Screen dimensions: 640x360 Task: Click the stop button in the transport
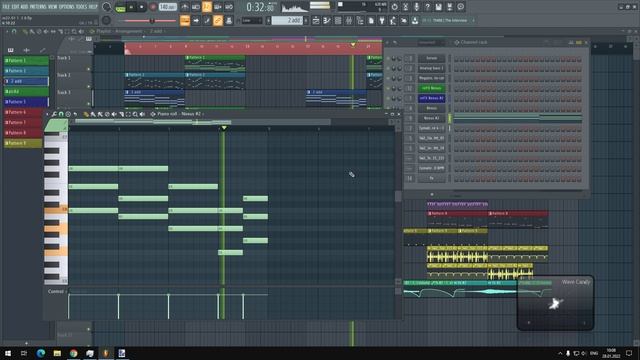click(x=141, y=7)
